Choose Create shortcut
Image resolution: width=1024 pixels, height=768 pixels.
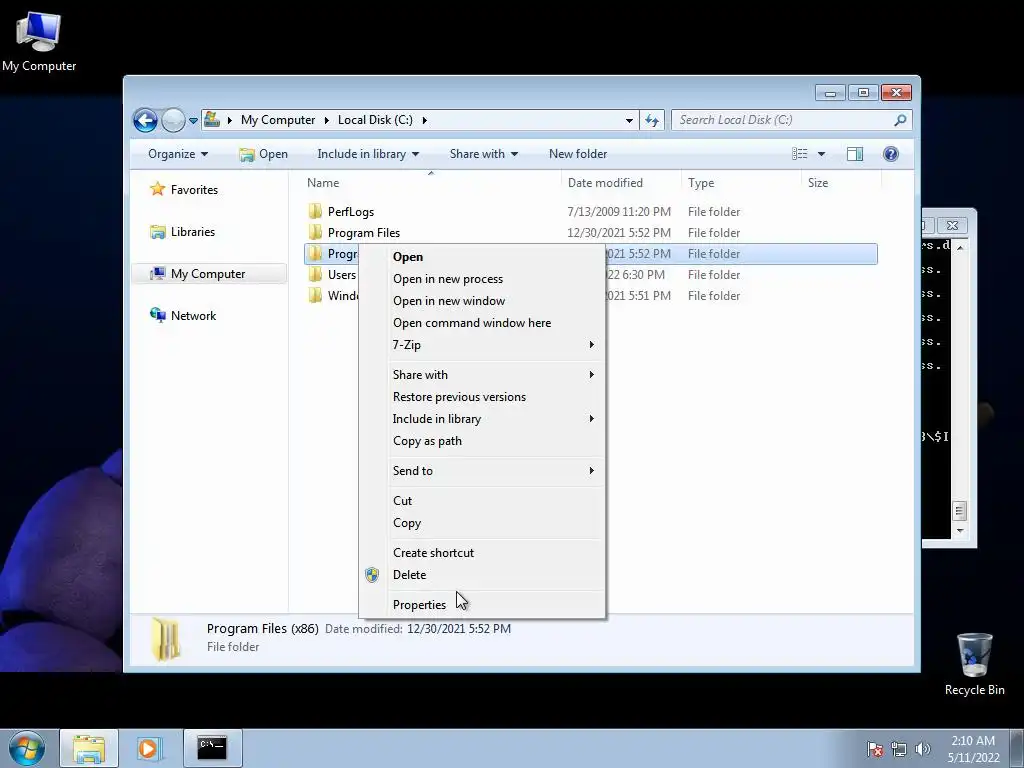pyautogui.click(x=482, y=553)
